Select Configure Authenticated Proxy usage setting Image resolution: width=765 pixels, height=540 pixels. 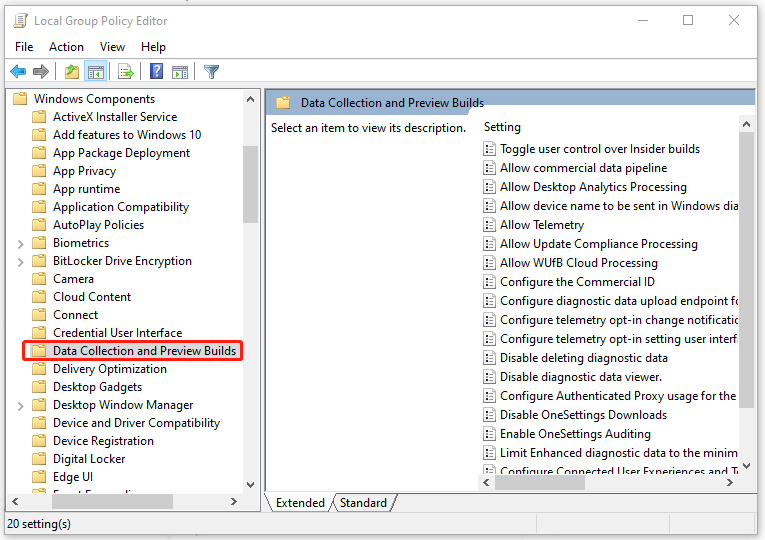(618, 396)
